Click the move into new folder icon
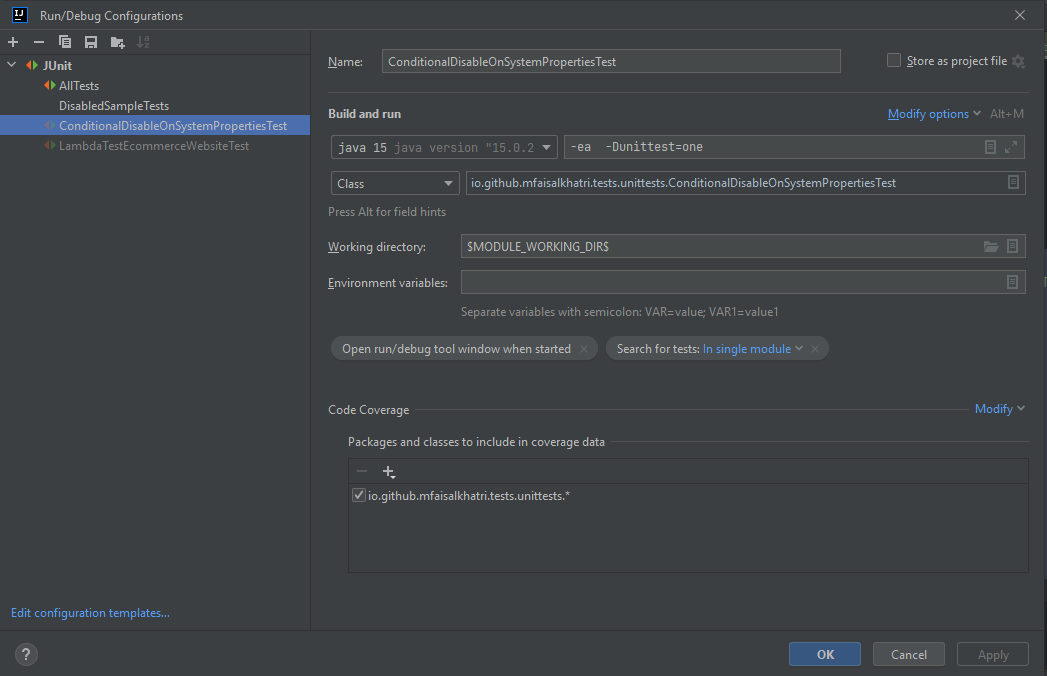 tap(117, 42)
